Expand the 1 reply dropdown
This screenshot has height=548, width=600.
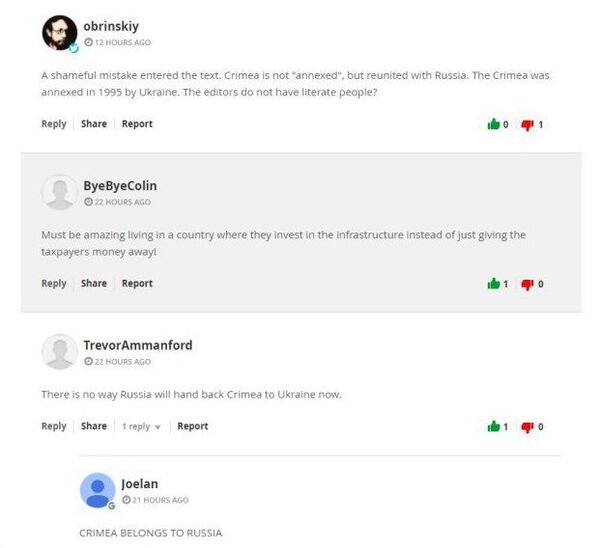click(141, 427)
